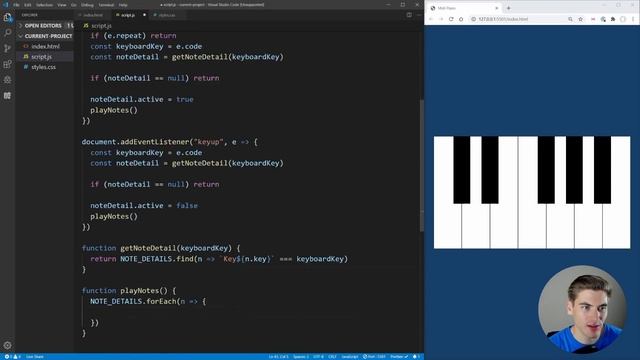Go forward in the Chrome browser

pos(441,19)
